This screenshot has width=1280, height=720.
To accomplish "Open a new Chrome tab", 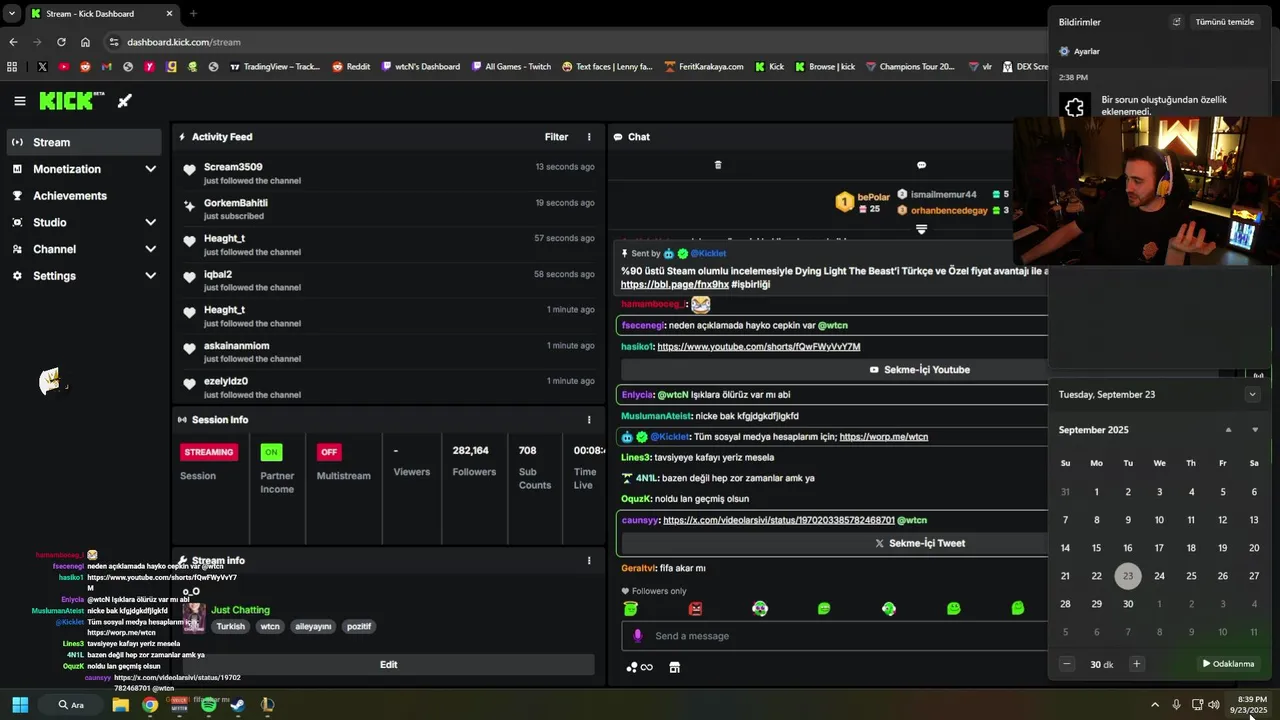I will tap(193, 14).
